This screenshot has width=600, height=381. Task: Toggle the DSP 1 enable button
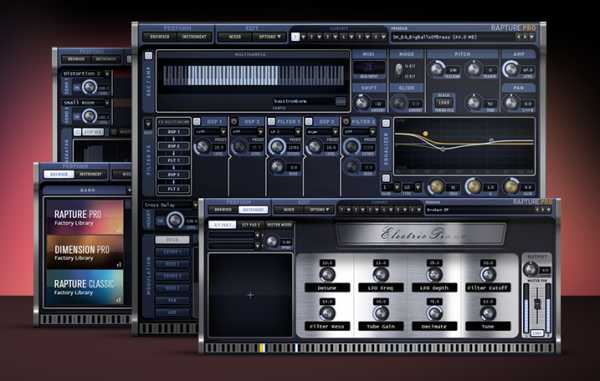[x=197, y=122]
